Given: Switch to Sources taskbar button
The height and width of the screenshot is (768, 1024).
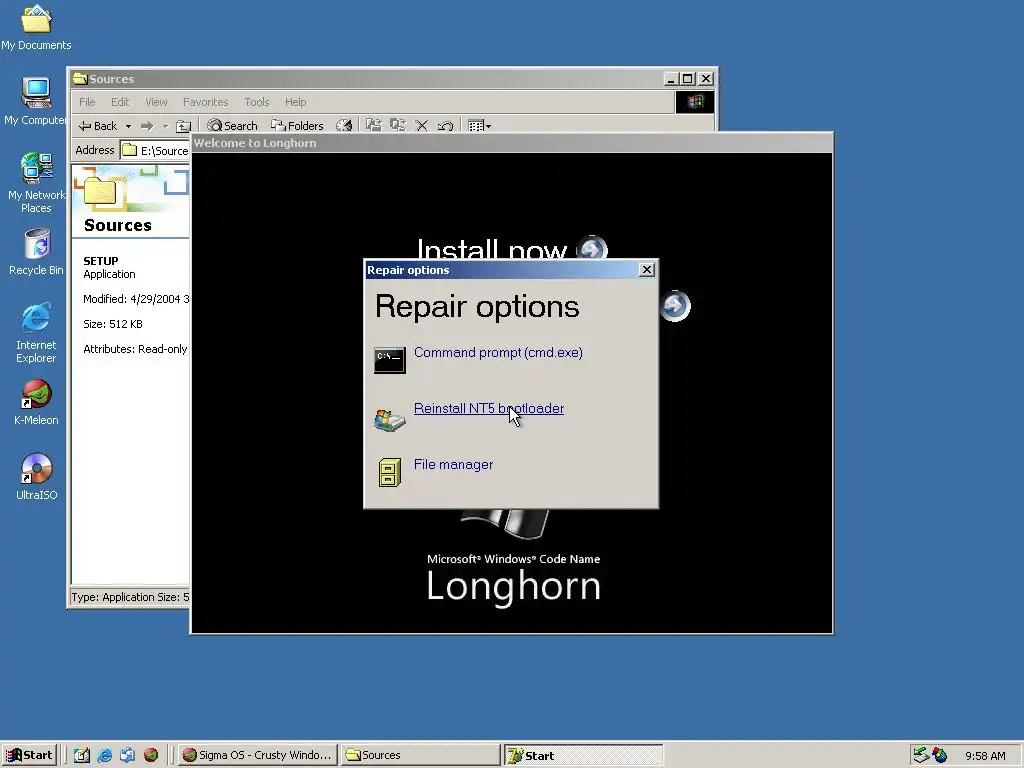Looking at the screenshot, I should coord(420,755).
